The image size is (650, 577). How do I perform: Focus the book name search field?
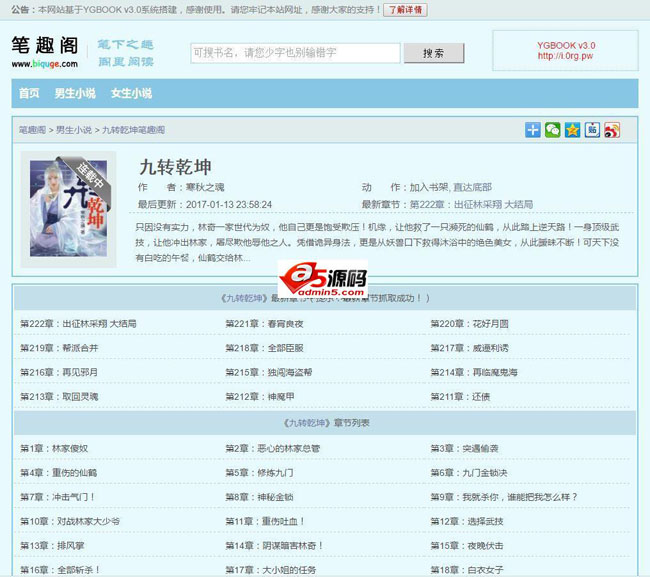click(x=295, y=53)
